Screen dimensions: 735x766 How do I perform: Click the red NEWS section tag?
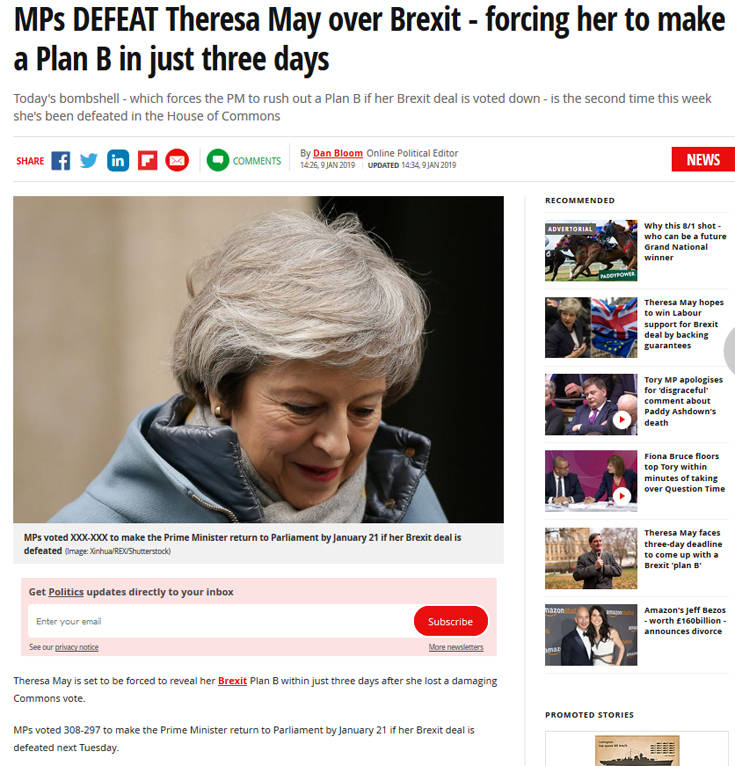[703, 159]
